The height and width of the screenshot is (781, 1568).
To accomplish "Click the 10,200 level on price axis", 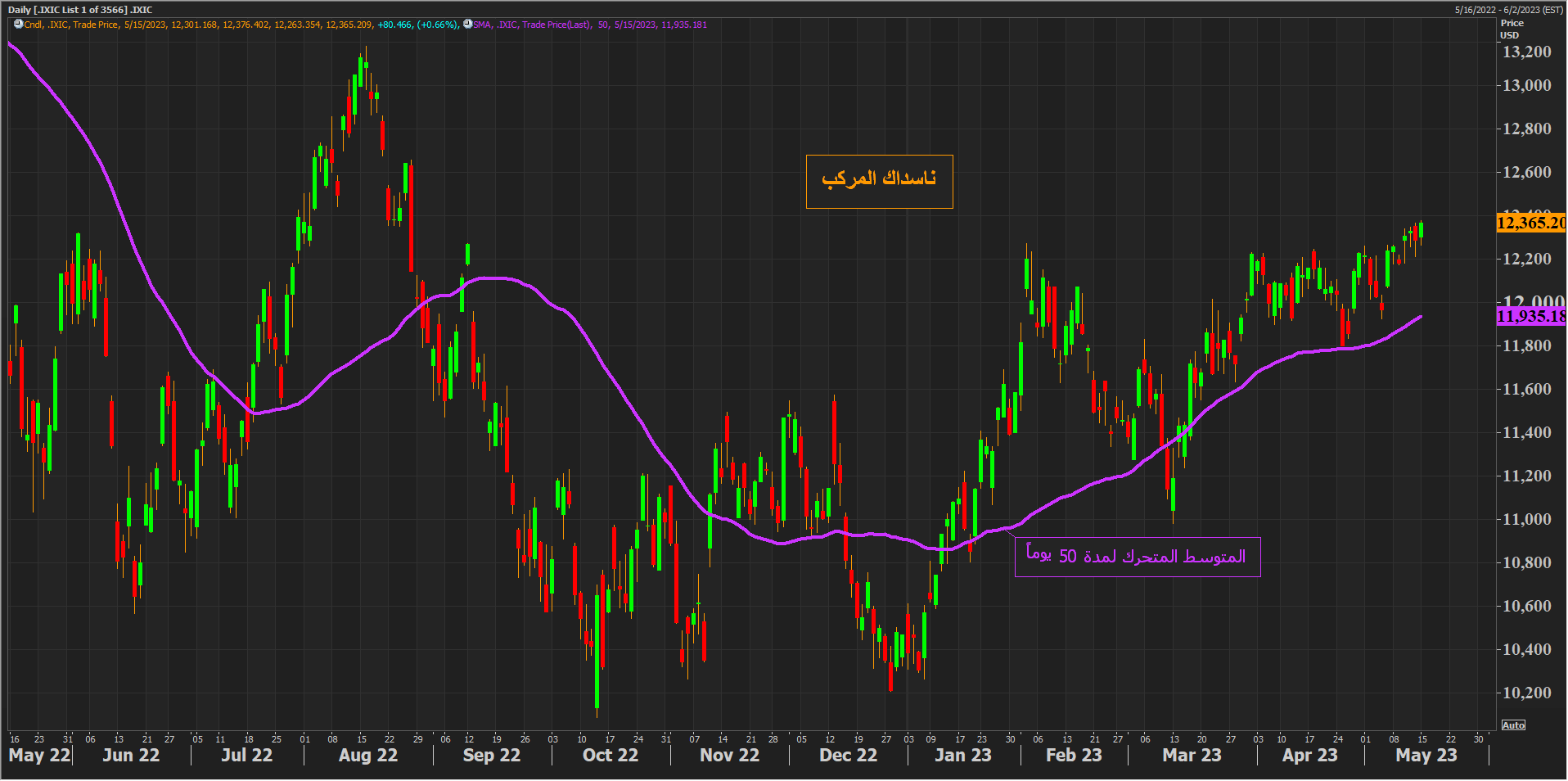I will [x=1526, y=693].
